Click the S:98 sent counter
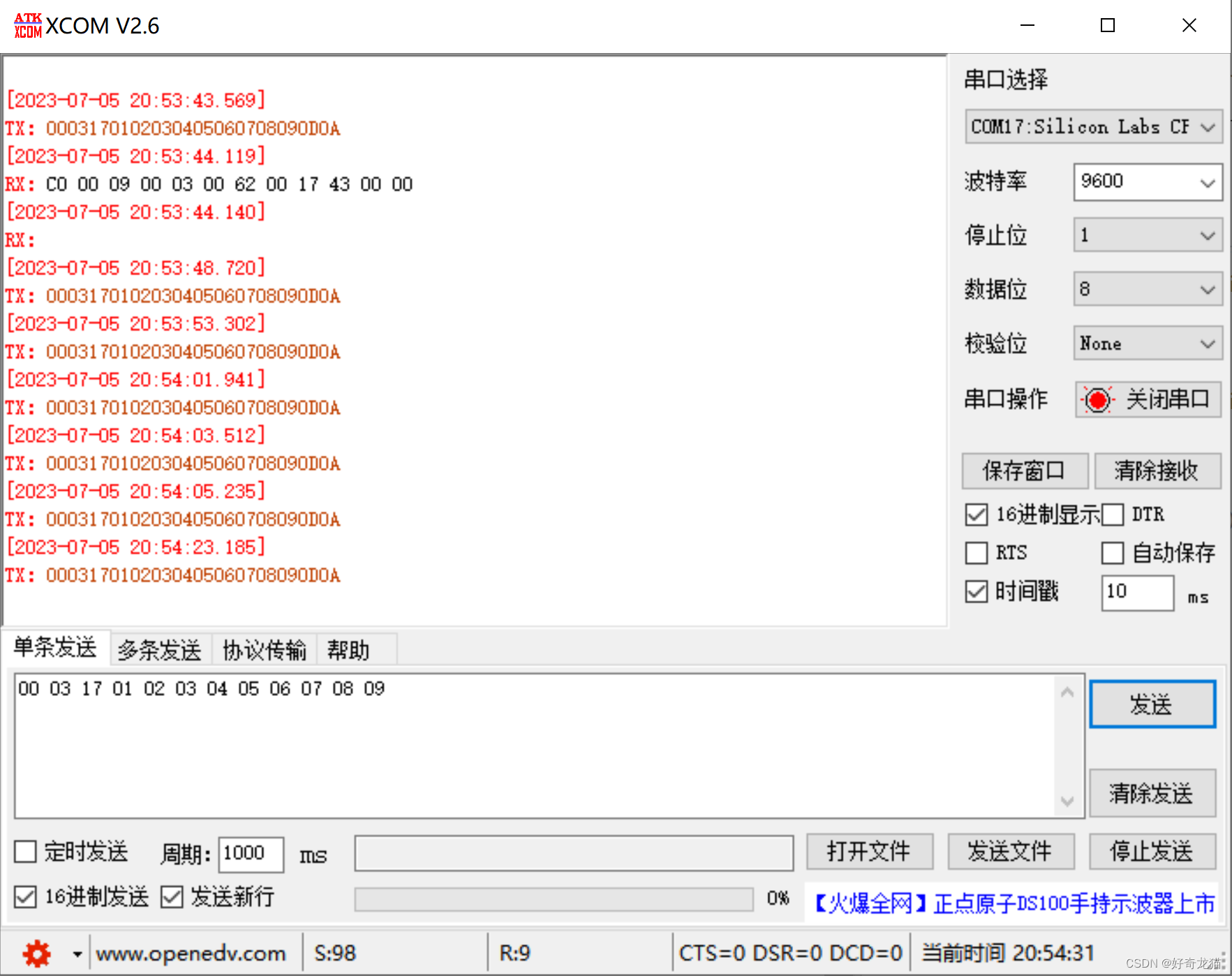The height and width of the screenshot is (976, 1232). point(336,954)
